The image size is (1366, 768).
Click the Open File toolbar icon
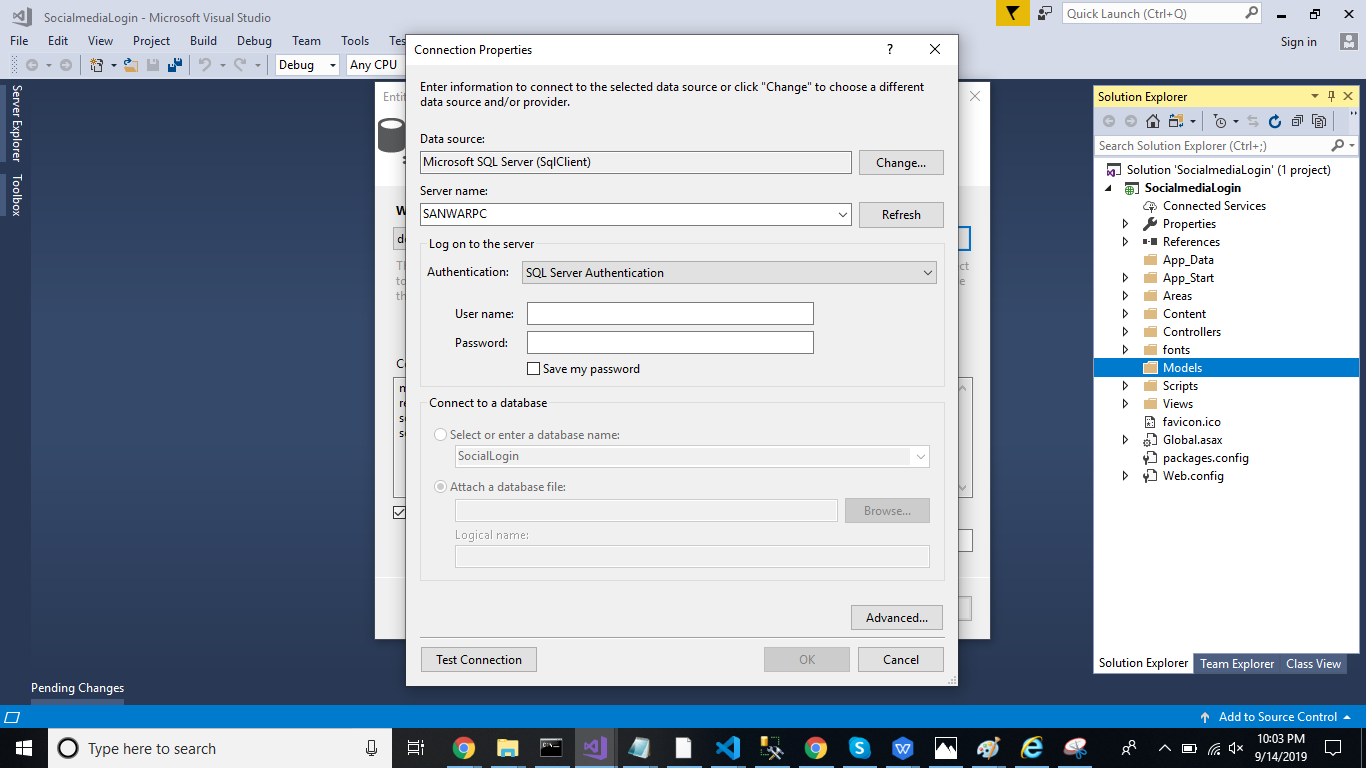pyautogui.click(x=130, y=65)
